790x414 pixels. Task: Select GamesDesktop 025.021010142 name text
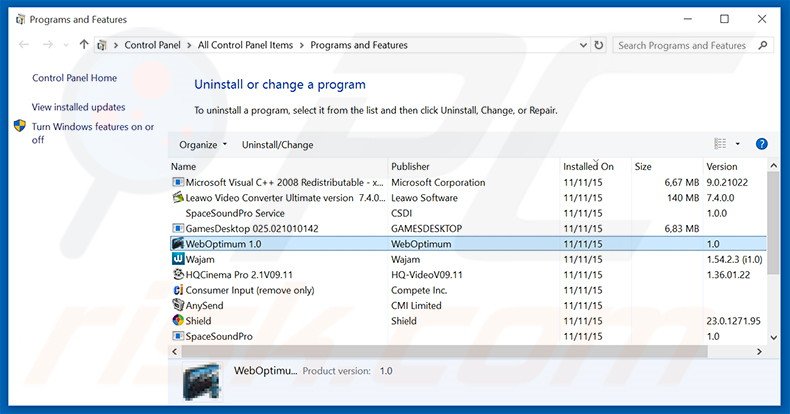pyautogui.click(x=252, y=229)
